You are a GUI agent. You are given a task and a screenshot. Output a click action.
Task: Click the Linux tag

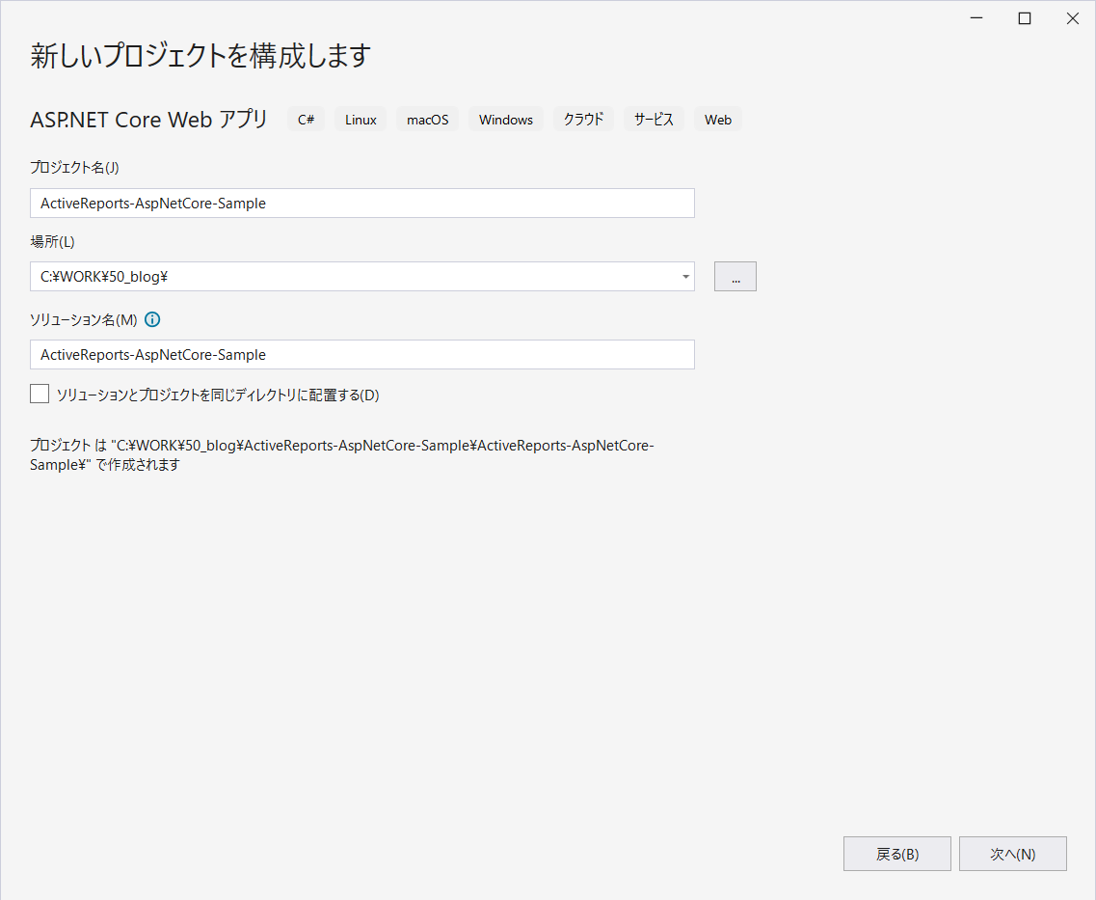coord(361,119)
